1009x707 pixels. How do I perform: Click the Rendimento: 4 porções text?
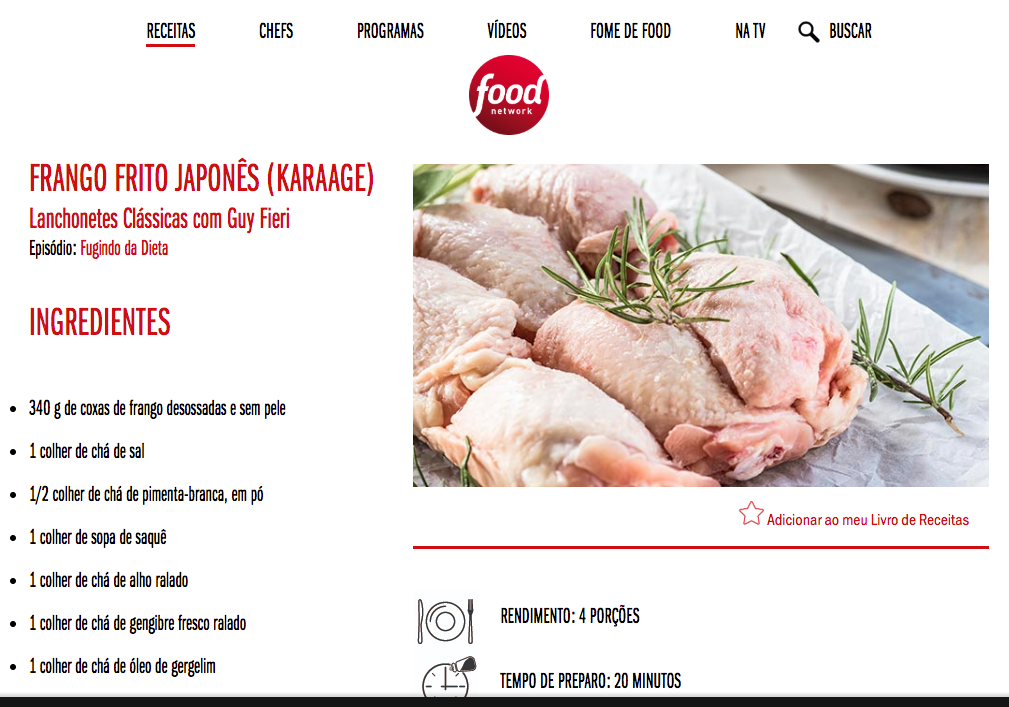(570, 616)
